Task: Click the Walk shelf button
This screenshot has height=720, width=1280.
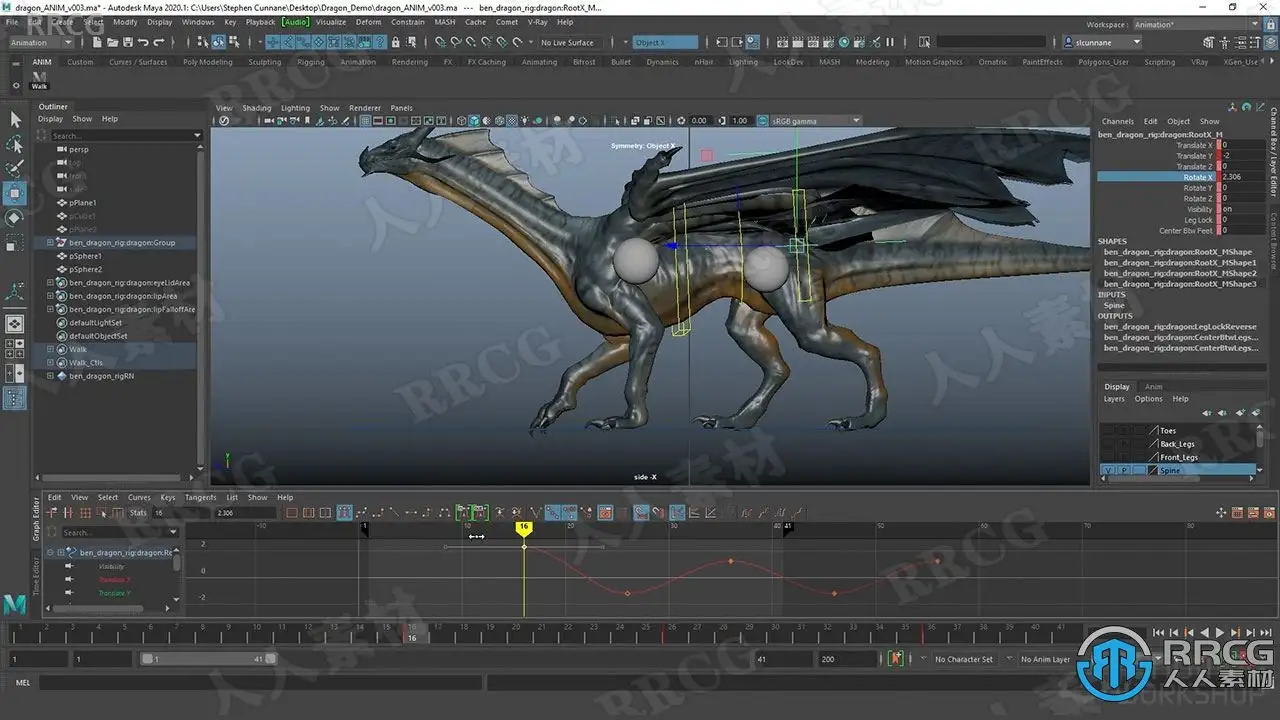Action: click(38, 80)
